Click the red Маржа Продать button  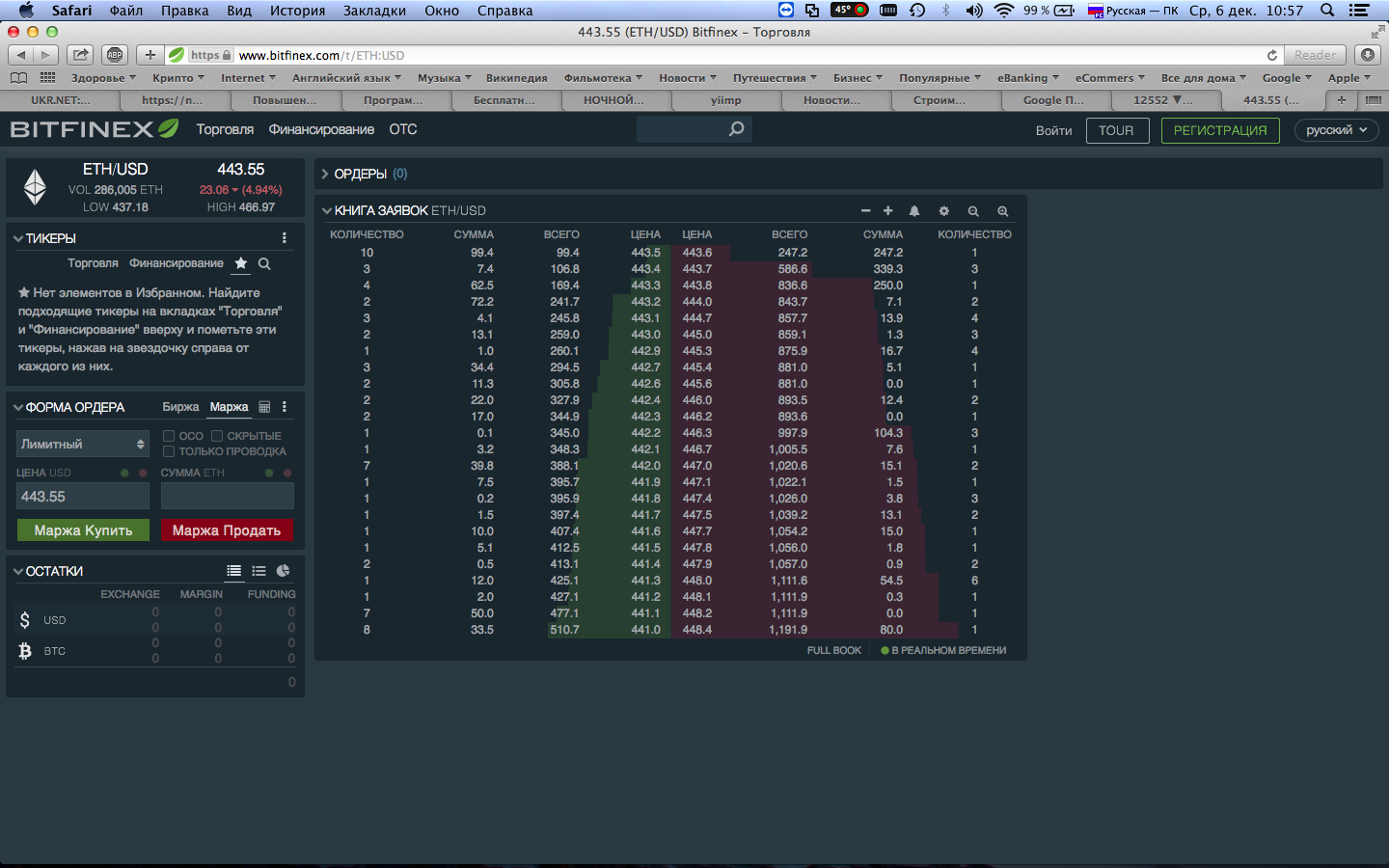227,530
